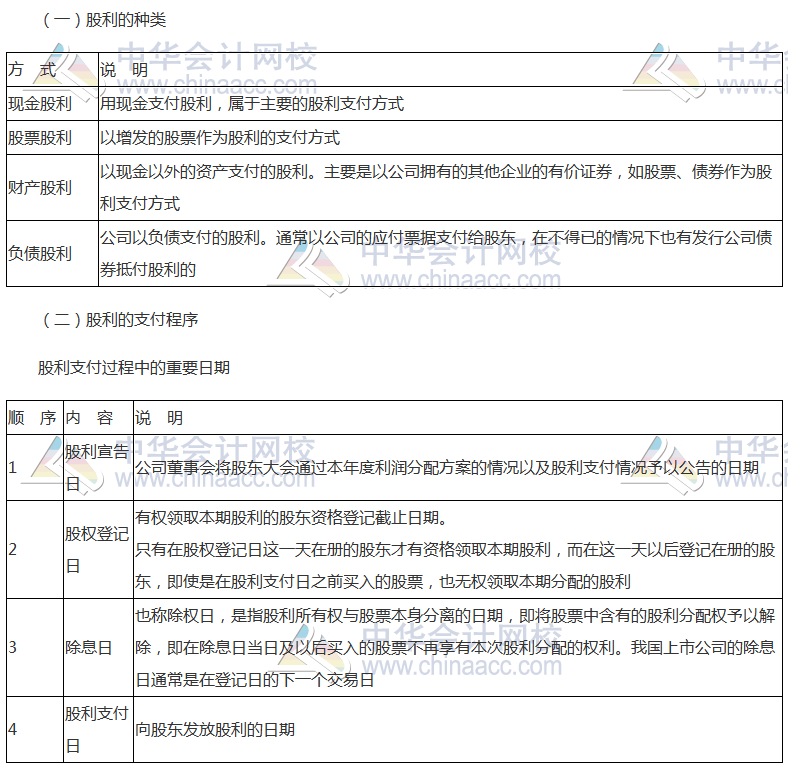This screenshot has height=770, width=788.
Task: Select the "方式" column header
Action: tap(32, 70)
